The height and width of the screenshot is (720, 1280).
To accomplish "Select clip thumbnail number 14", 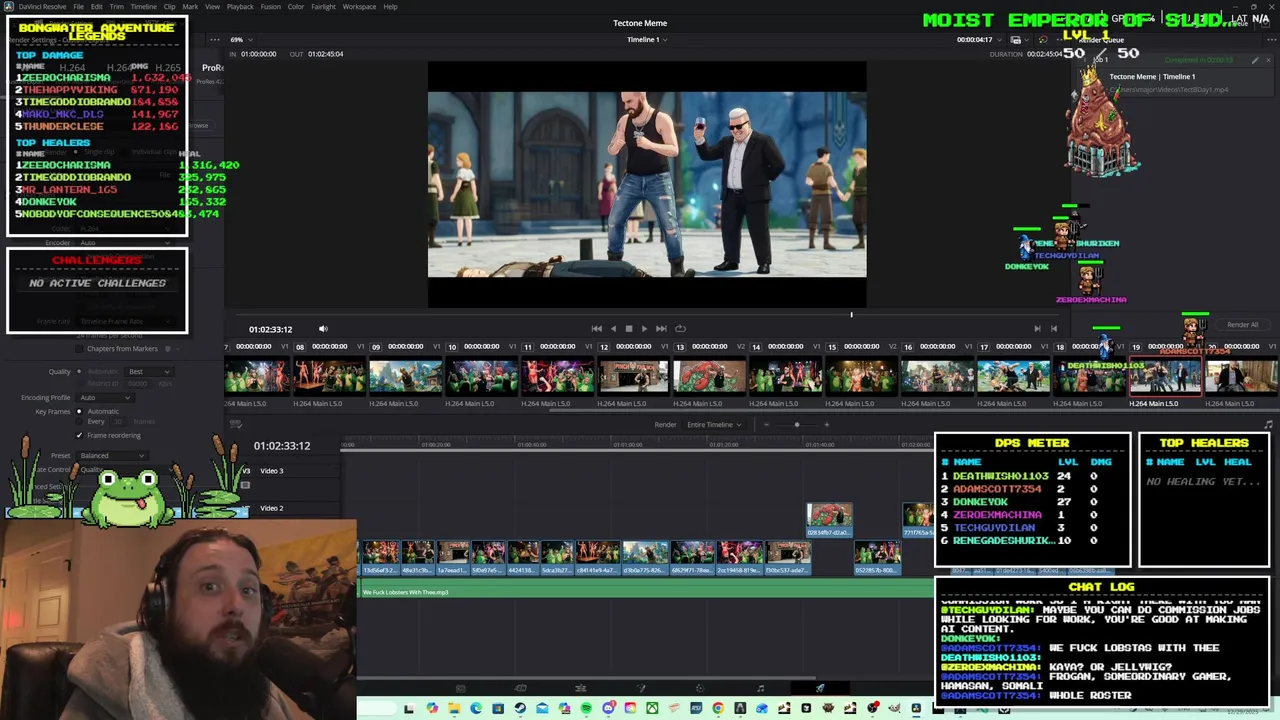I will pos(785,376).
